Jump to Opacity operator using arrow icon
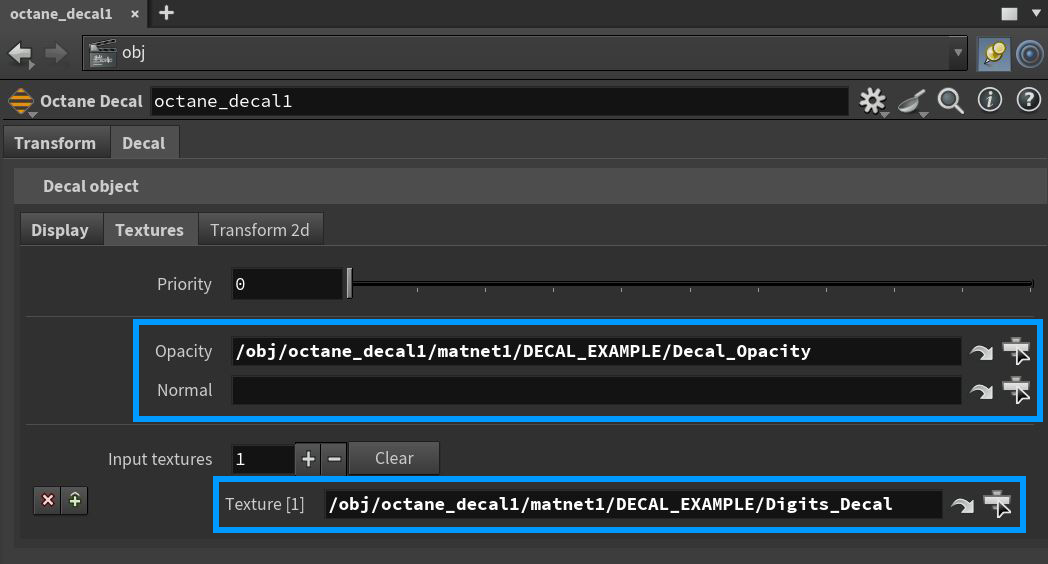This screenshot has height=564, width=1048. pyautogui.click(x=981, y=352)
